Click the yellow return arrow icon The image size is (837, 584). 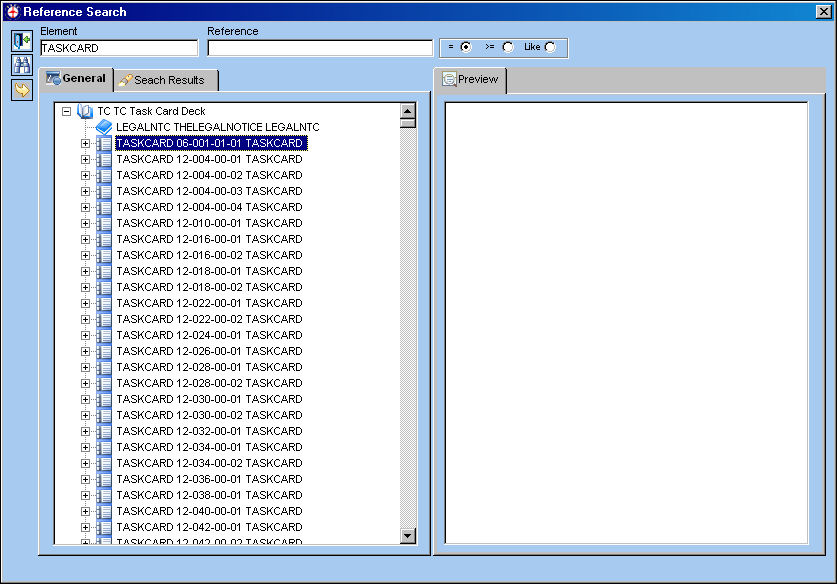click(22, 90)
